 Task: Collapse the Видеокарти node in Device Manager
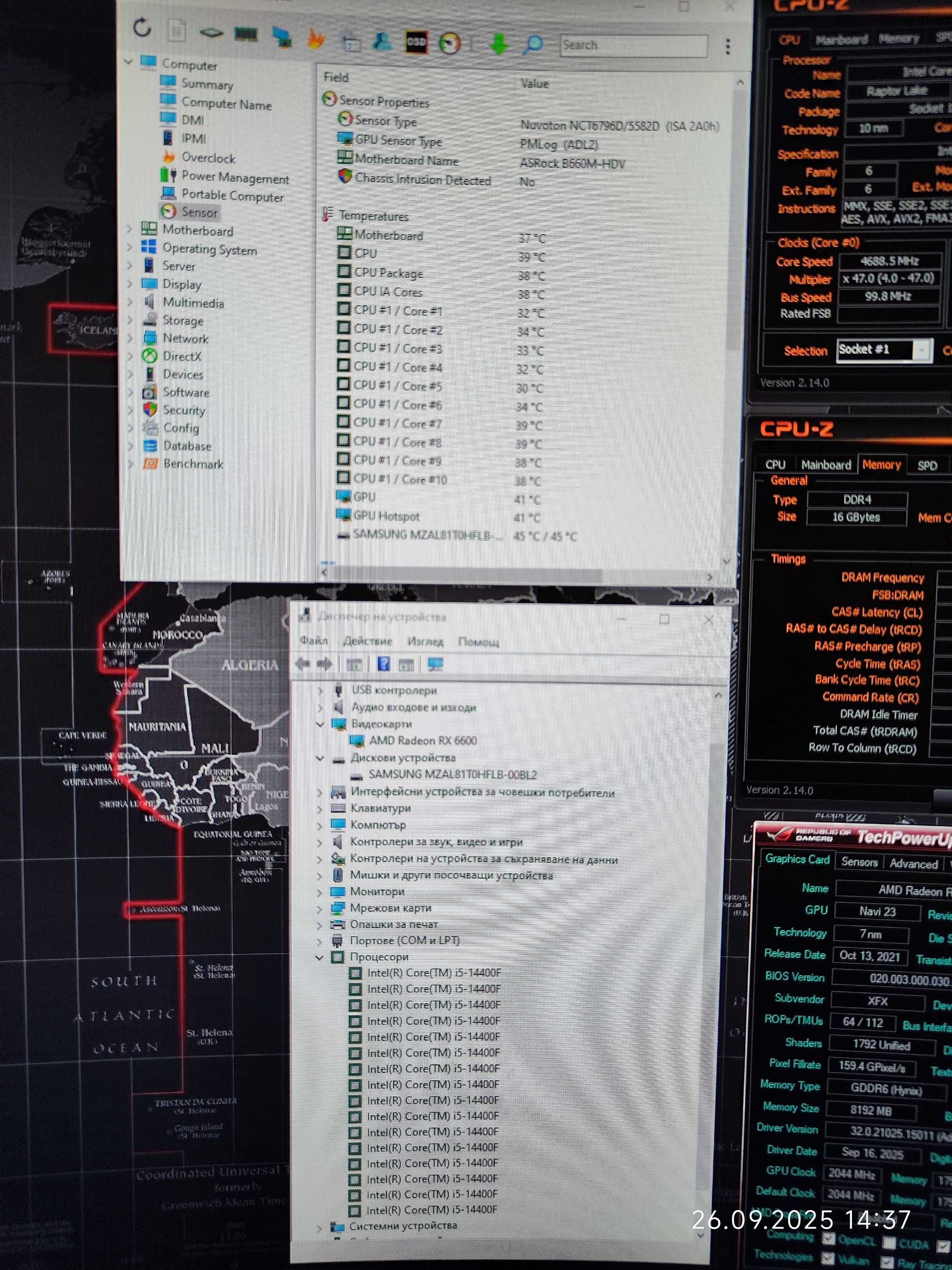(320, 724)
